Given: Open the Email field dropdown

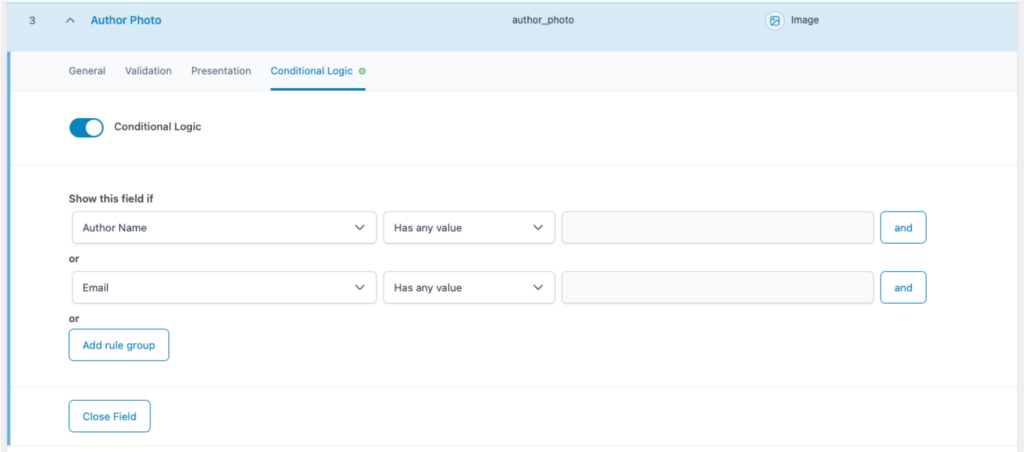Looking at the screenshot, I should 224,287.
